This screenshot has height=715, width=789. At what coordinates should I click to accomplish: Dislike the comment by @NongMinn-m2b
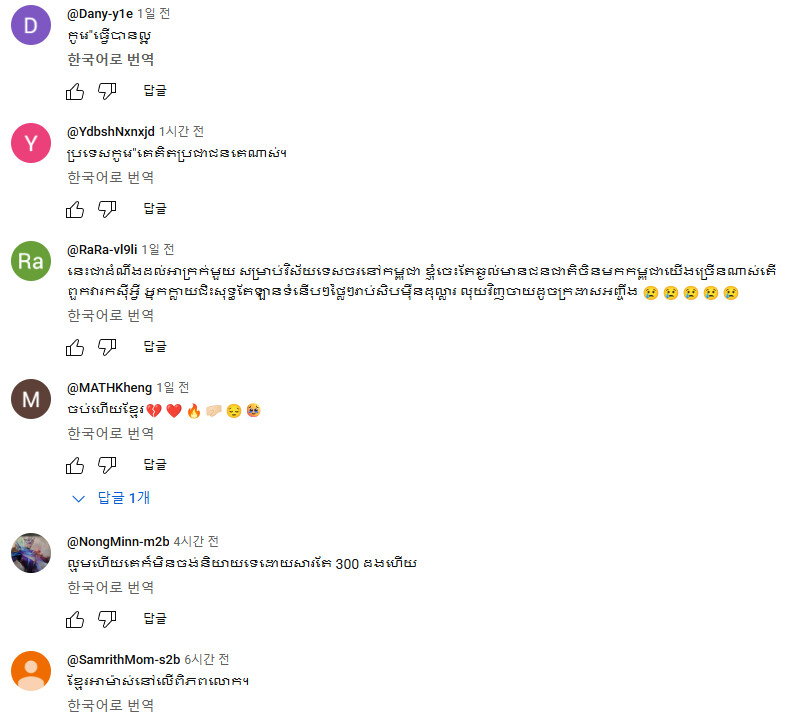[107, 619]
